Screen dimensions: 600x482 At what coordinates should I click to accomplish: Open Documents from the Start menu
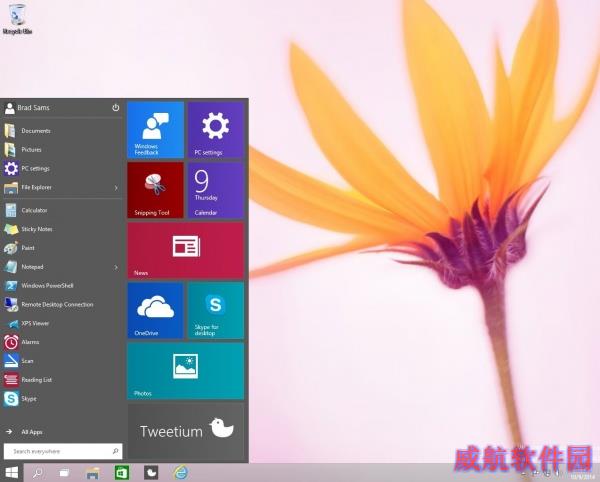pyautogui.click(x=61, y=131)
